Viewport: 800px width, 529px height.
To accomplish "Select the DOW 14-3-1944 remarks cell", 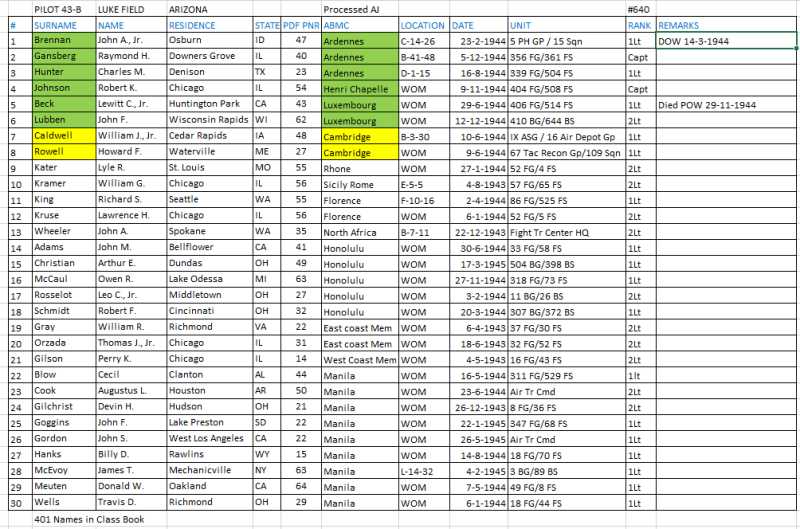I will click(x=726, y=41).
